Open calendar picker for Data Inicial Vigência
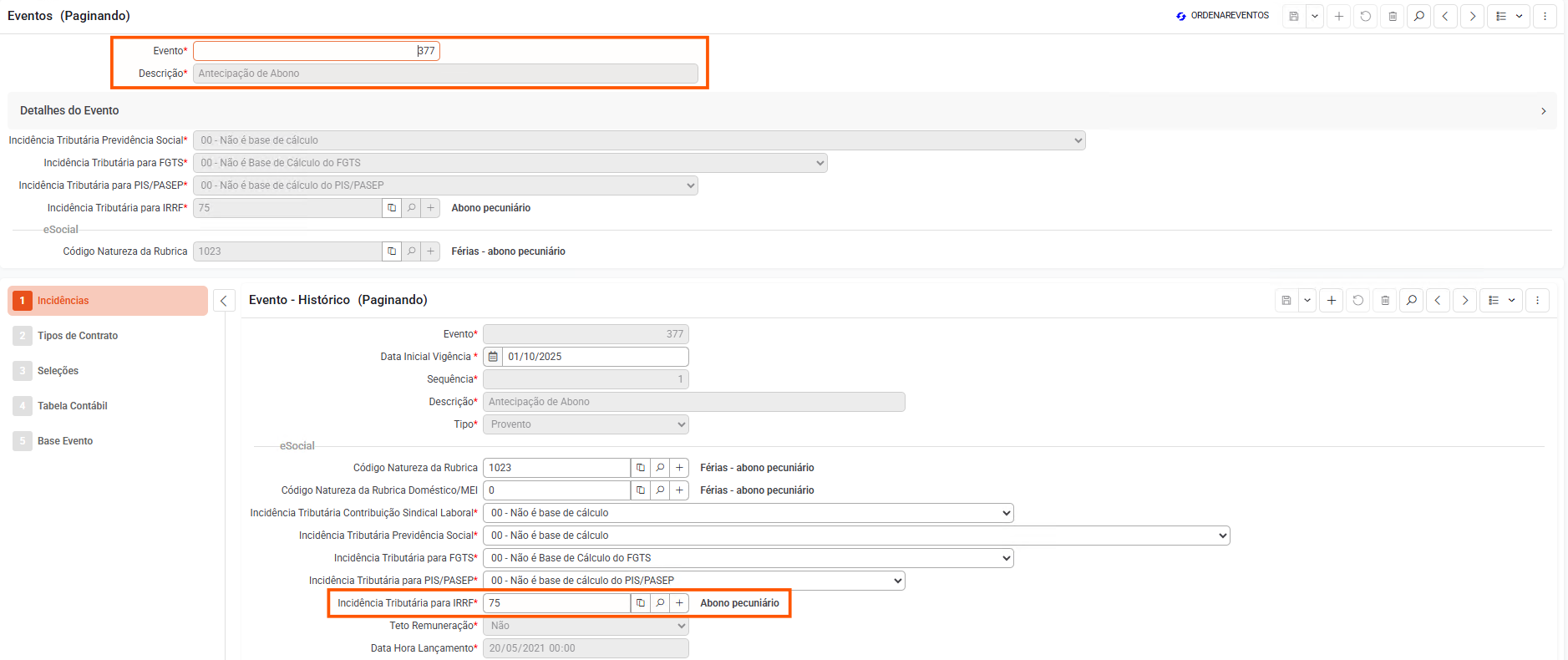1568x660 pixels. click(x=493, y=357)
